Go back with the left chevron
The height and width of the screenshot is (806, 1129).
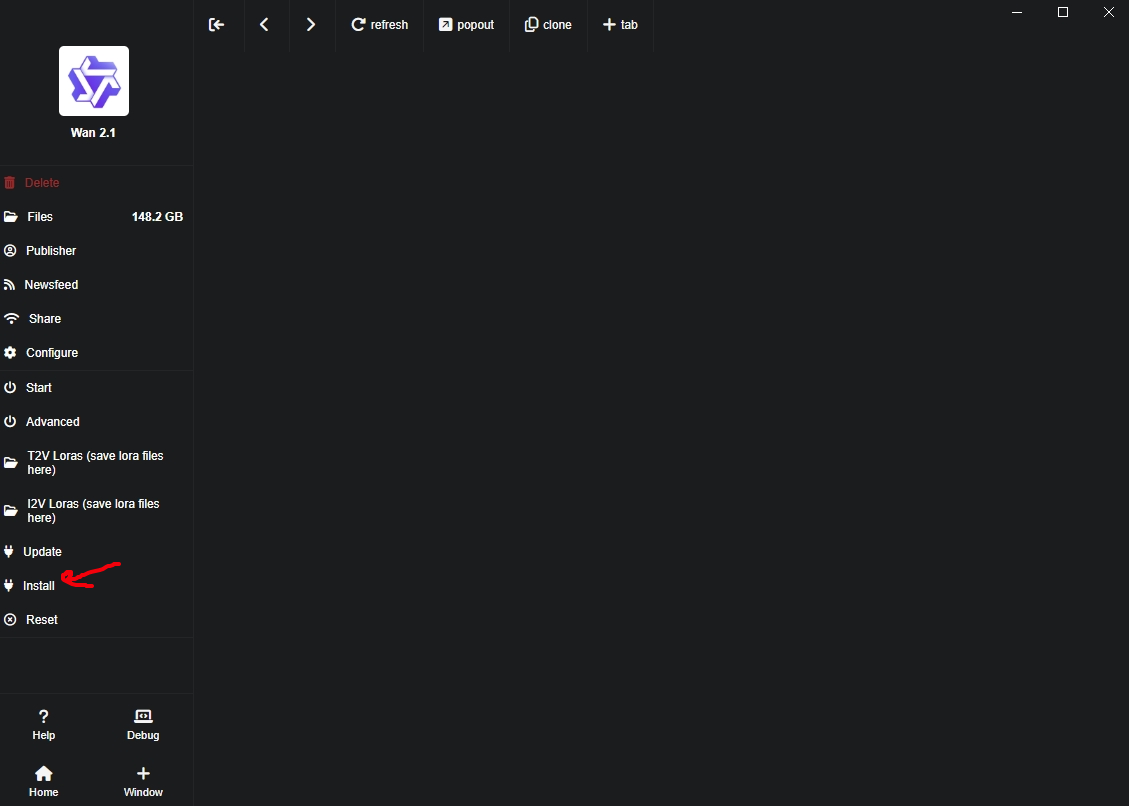[x=264, y=25]
